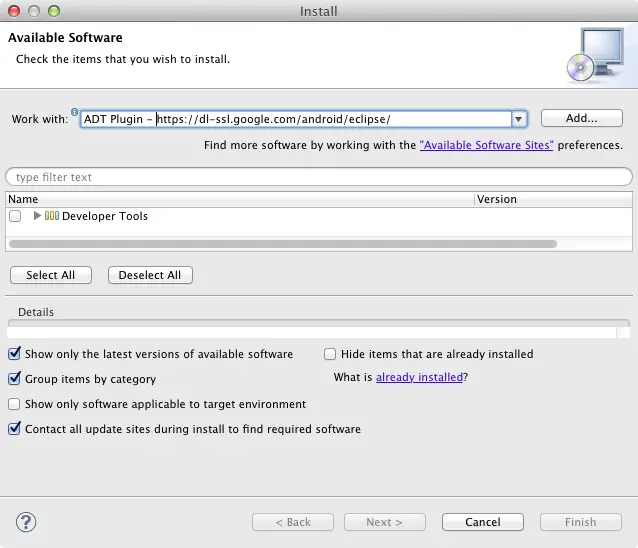
Task: Zoom the Install window with green button
Action: 54,11
